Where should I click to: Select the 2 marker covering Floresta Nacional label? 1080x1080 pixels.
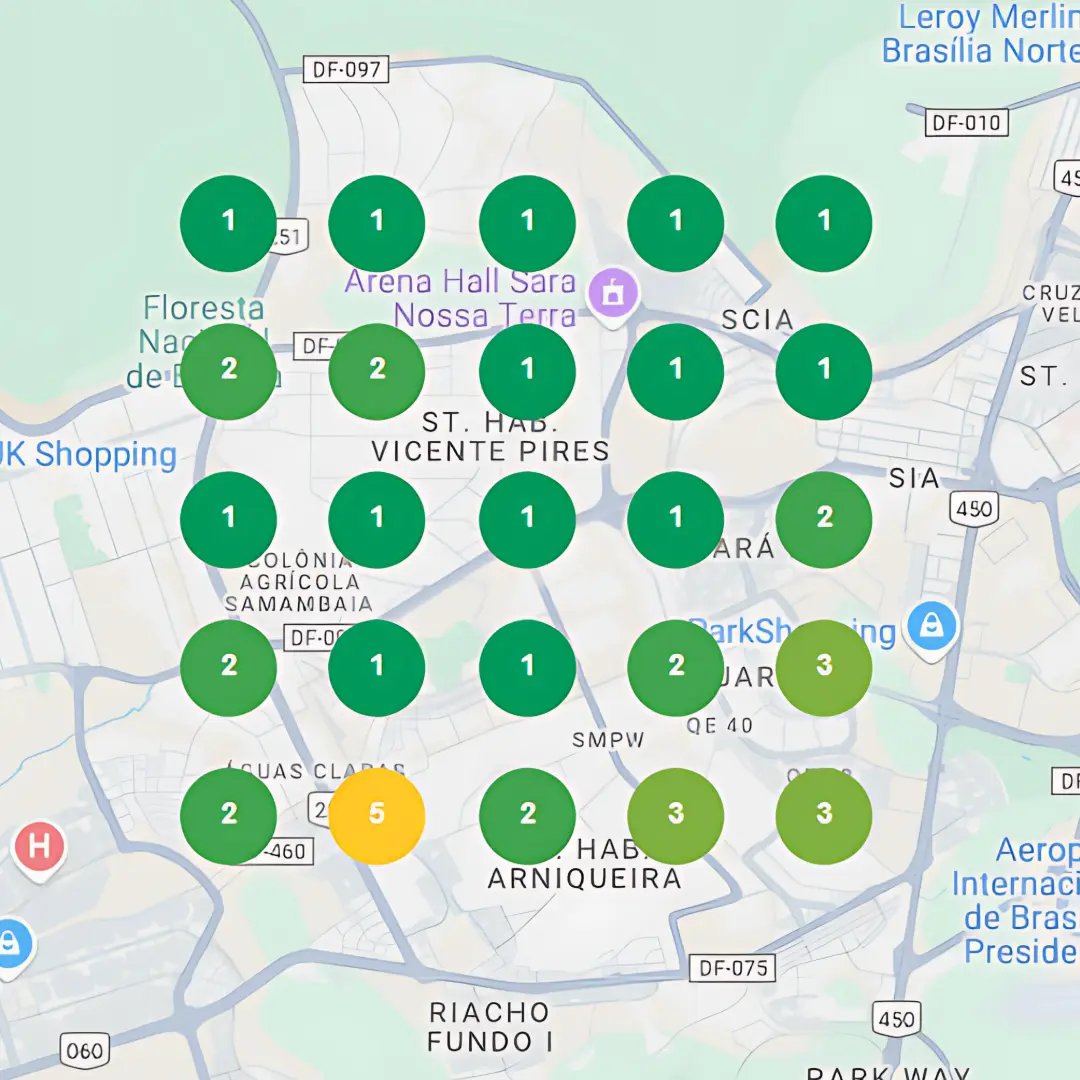pos(228,371)
